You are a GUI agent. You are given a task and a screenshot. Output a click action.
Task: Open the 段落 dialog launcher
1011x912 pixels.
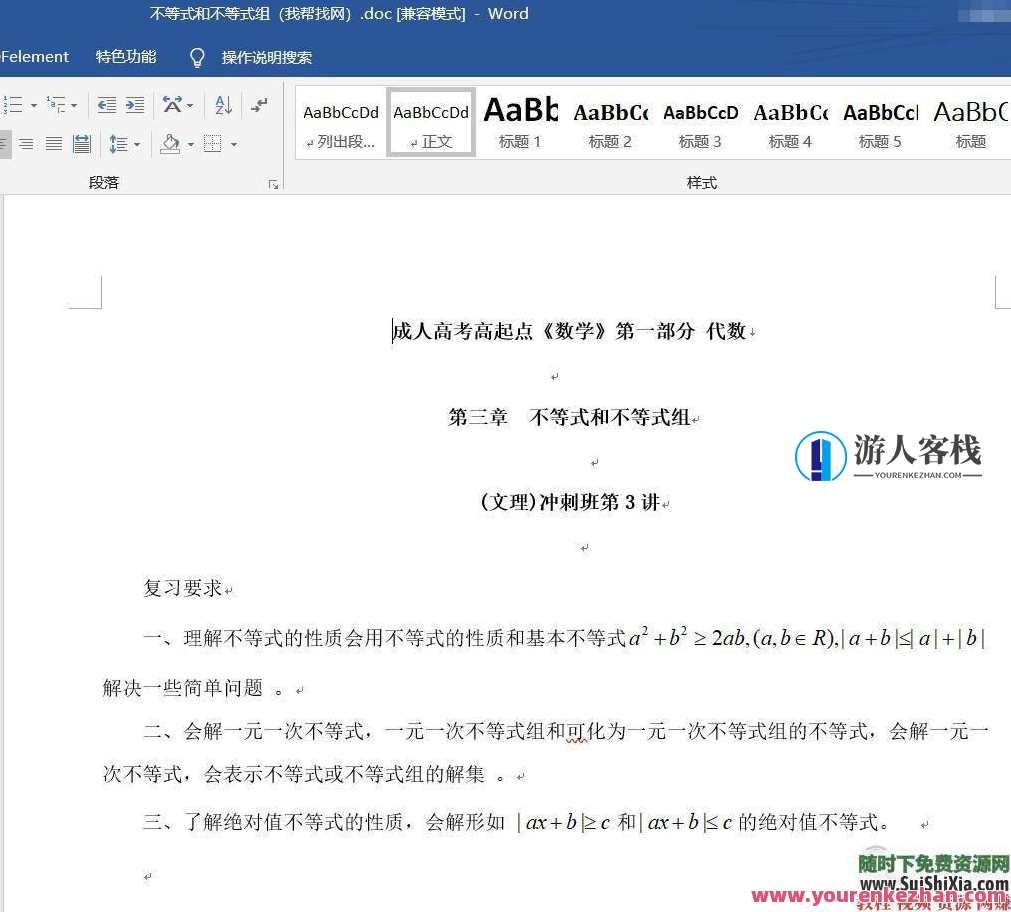coord(273,183)
